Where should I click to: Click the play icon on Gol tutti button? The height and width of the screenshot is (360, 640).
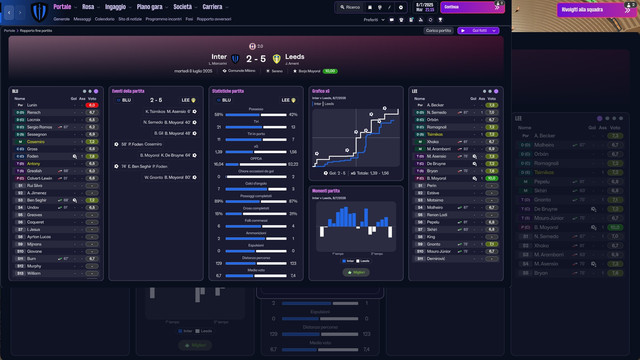463,31
